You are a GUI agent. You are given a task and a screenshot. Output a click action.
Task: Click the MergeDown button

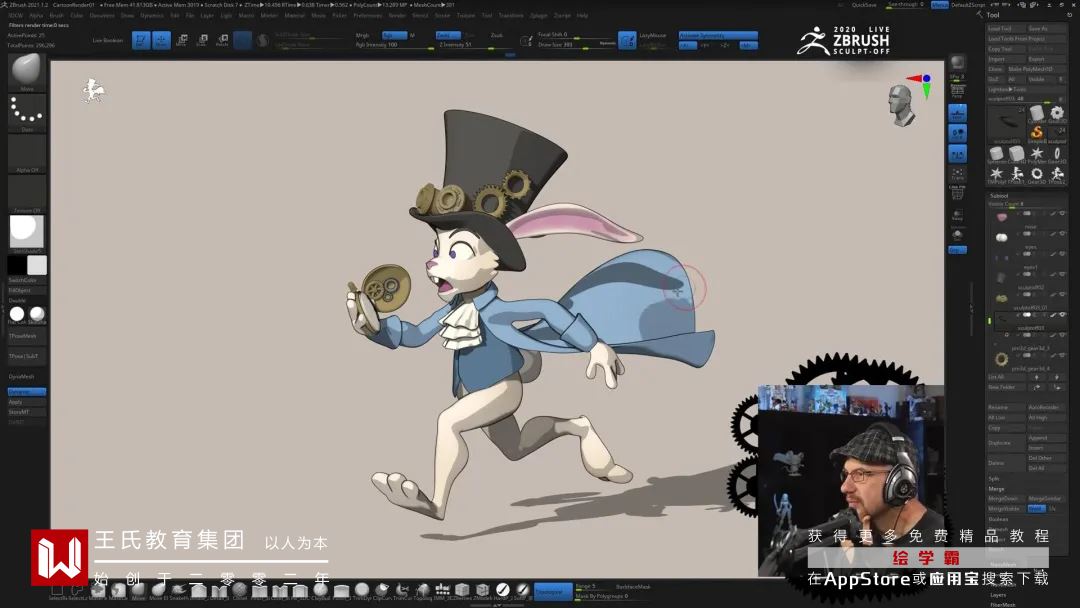click(1006, 499)
